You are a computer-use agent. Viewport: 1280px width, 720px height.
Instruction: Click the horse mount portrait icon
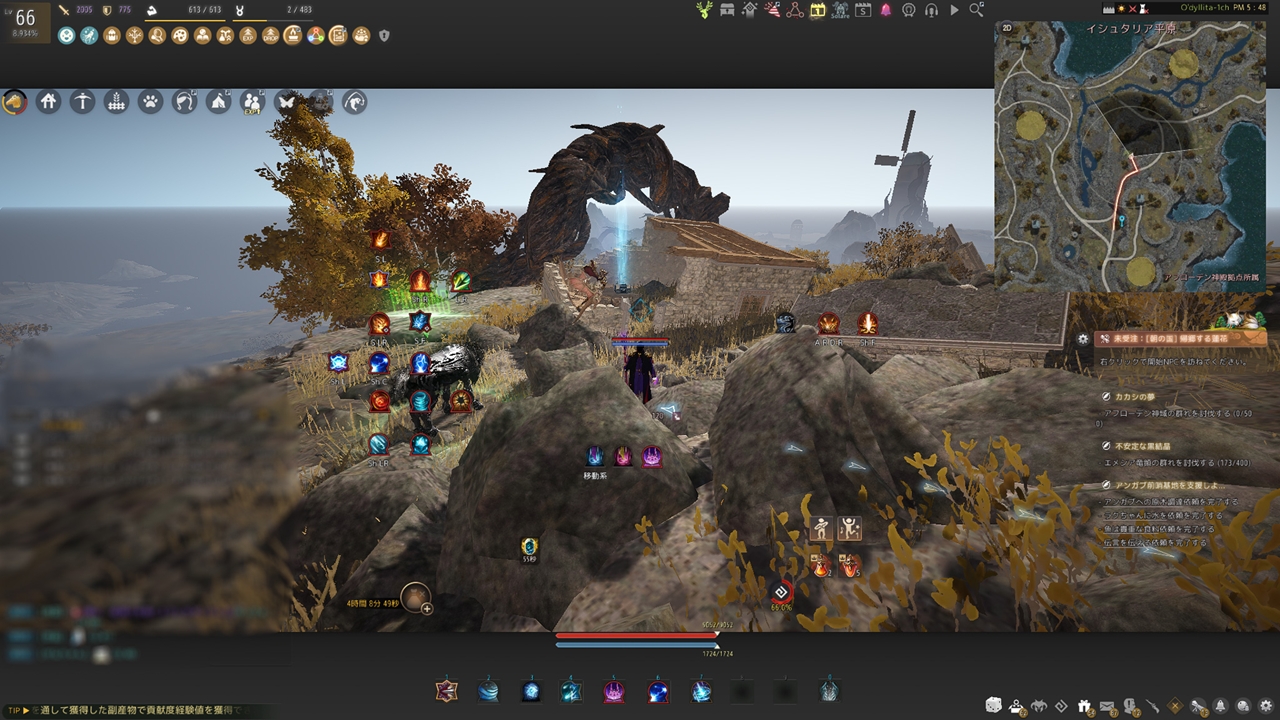pos(14,102)
